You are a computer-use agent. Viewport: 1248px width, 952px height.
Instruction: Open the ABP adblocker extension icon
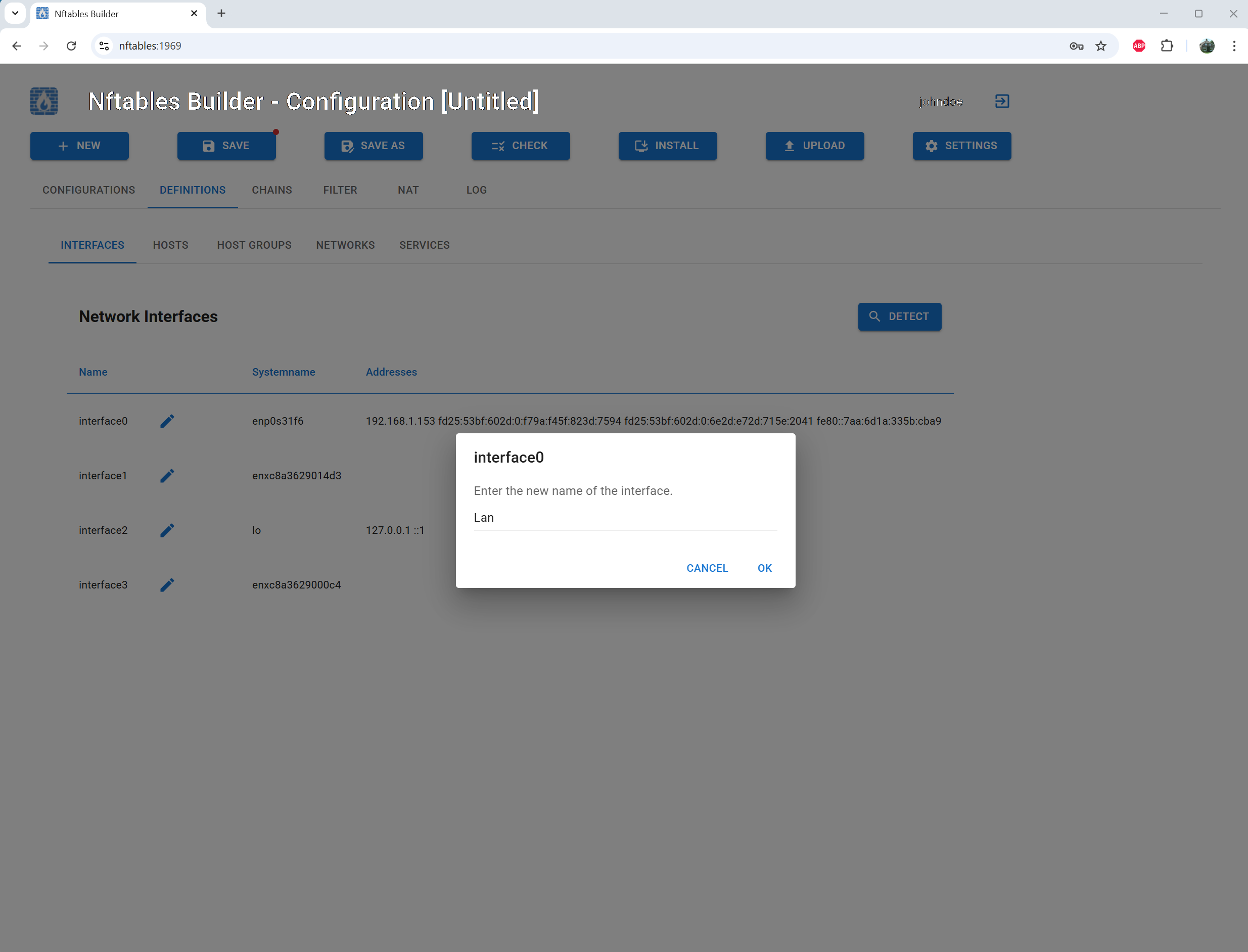click(1139, 46)
